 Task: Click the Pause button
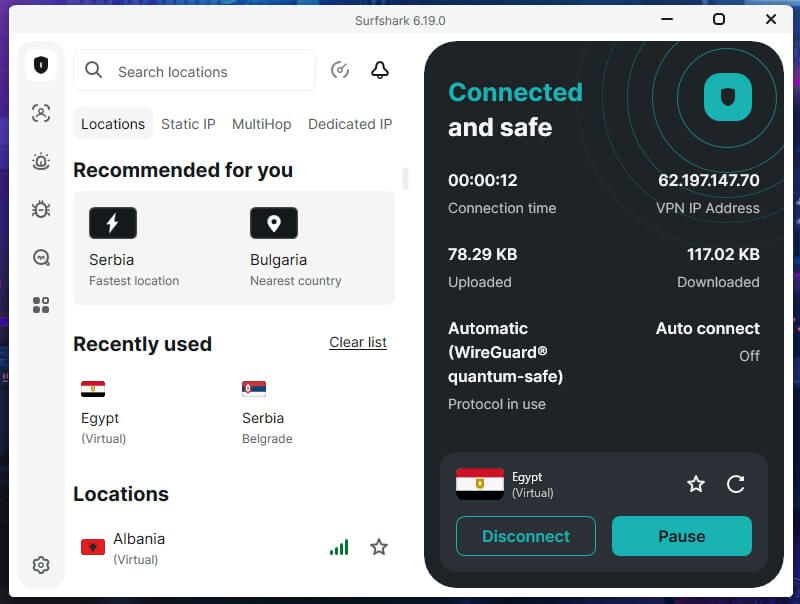pos(682,536)
